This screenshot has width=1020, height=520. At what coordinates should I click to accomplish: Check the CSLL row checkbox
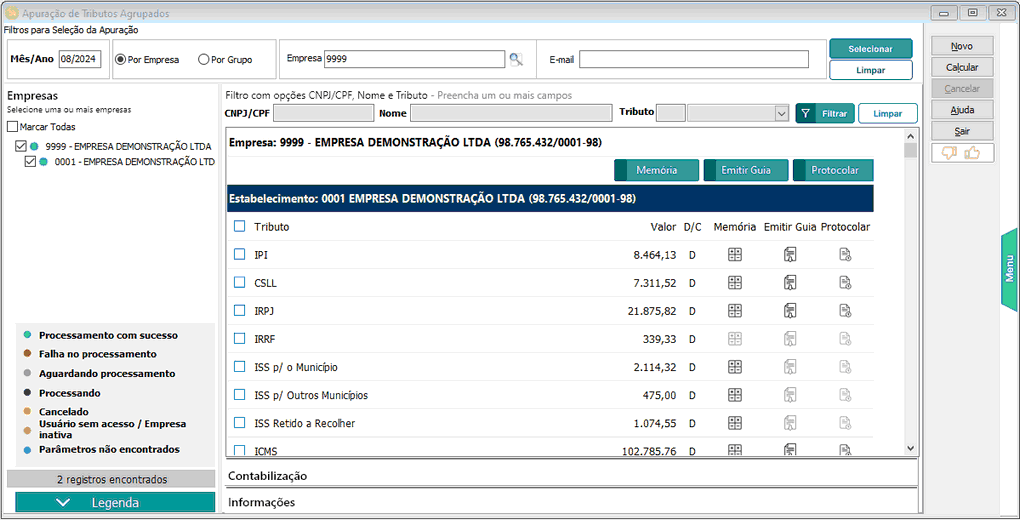click(x=239, y=282)
